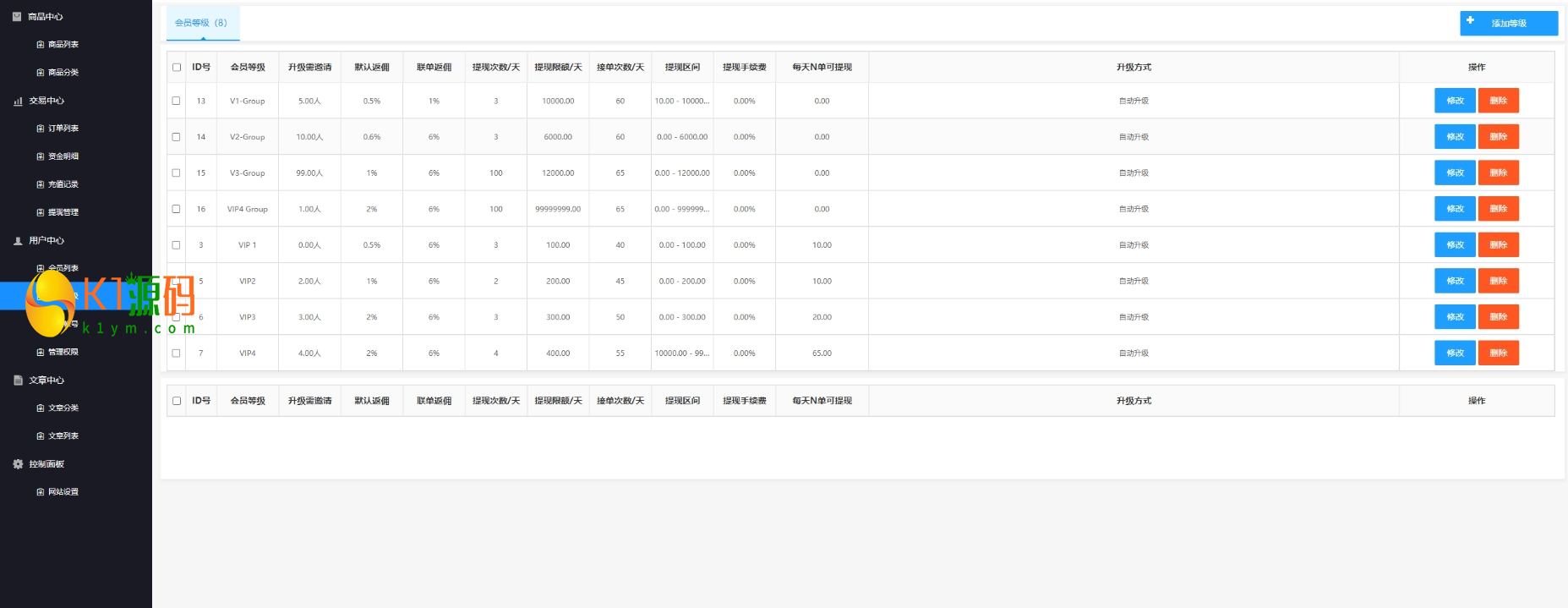This screenshot has height=608, width=1568.
Task: Click the 添加等级 button
Action: [x=1509, y=23]
